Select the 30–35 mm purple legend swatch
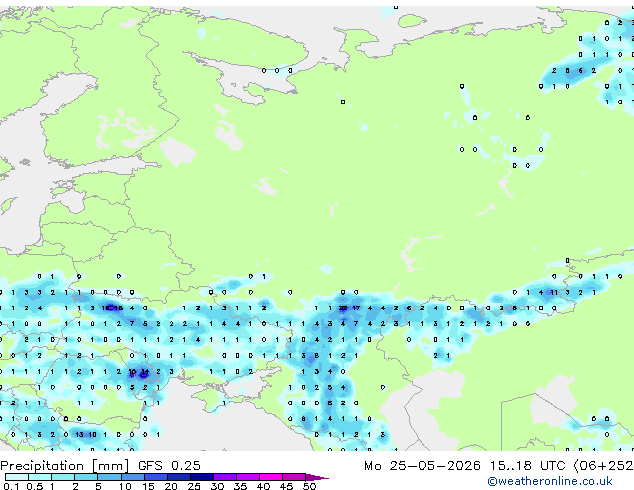This screenshot has width=634, height=490. [225, 477]
